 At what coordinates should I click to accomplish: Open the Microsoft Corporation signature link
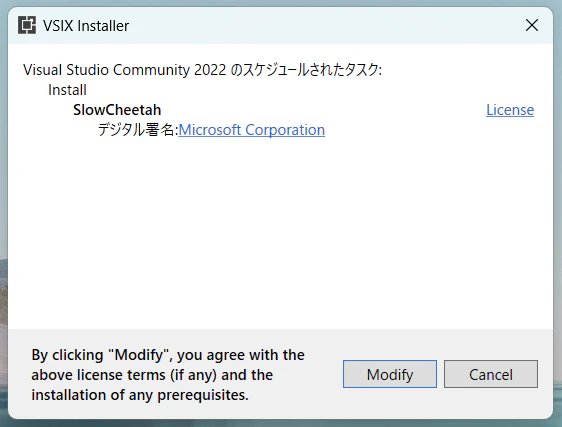(252, 130)
